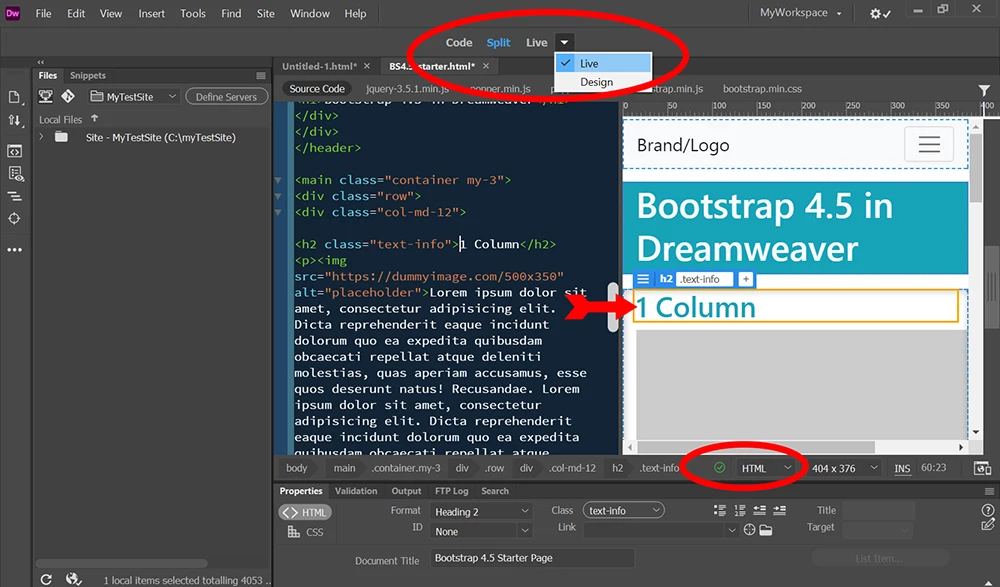
Task: Open the Class text-info dropdown
Action: (x=624, y=510)
